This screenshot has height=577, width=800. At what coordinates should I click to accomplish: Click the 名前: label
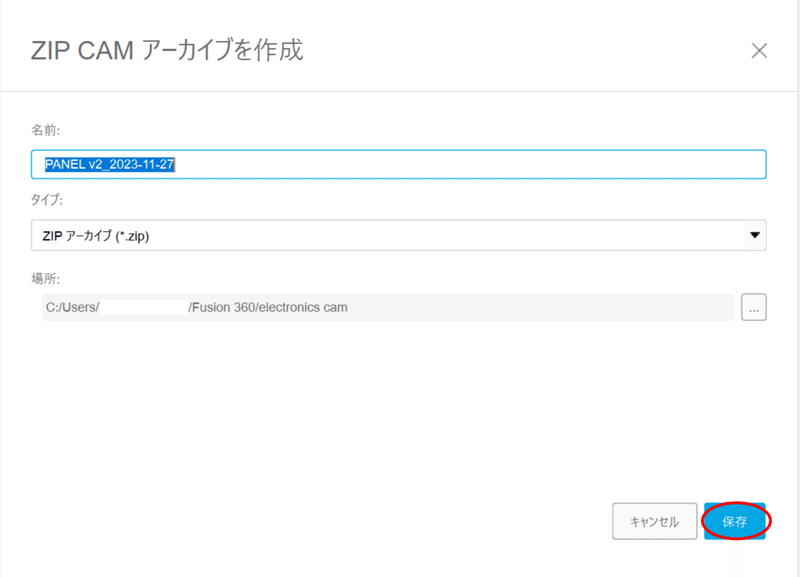pyautogui.click(x=45, y=131)
